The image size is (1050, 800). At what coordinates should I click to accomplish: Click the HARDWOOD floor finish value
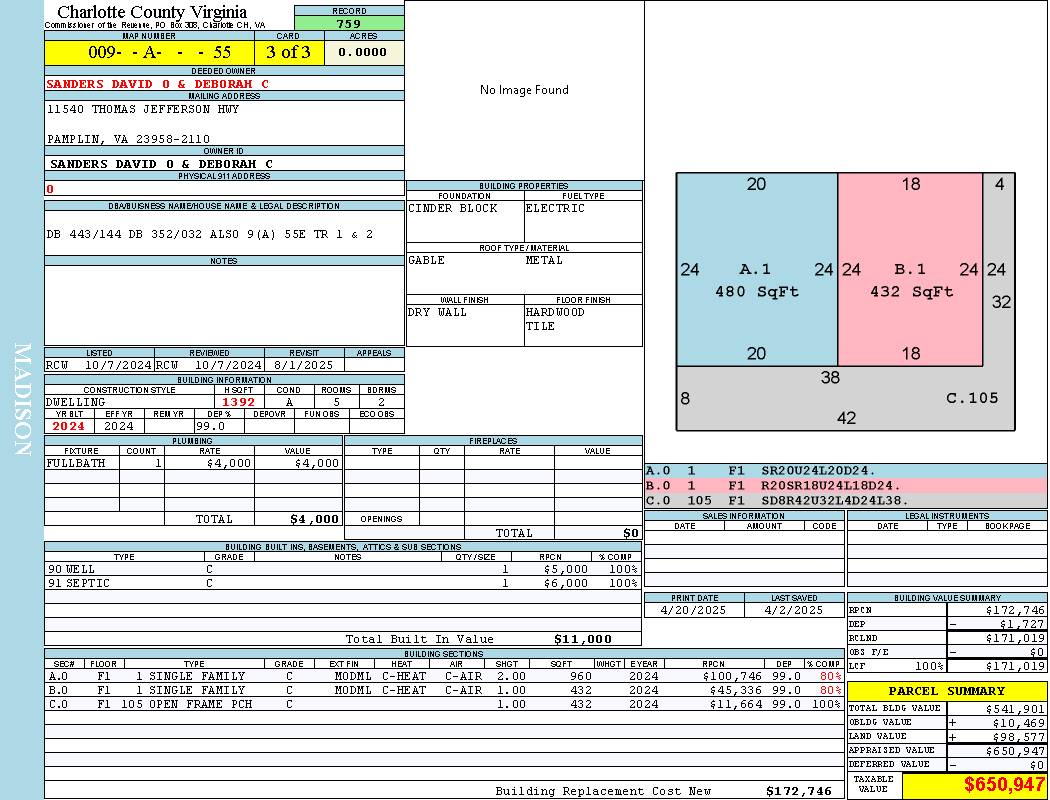pos(555,312)
